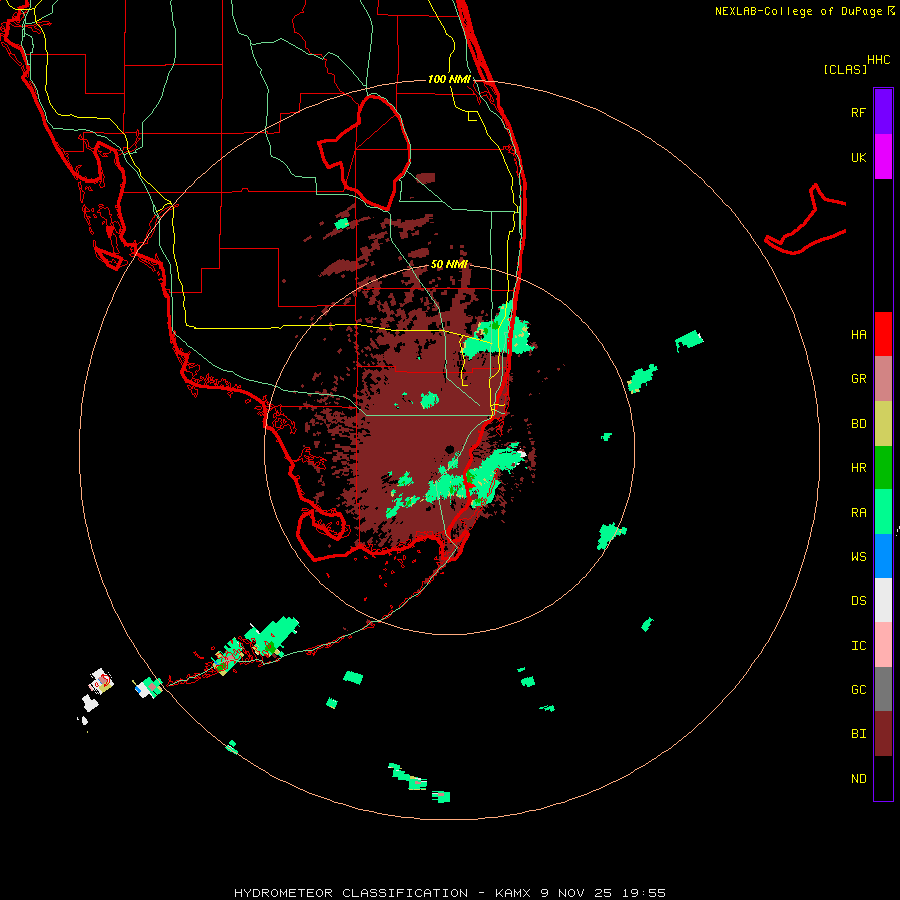The width and height of the screenshot is (900, 900).
Task: Click the RF legend label
Action: click(x=858, y=112)
